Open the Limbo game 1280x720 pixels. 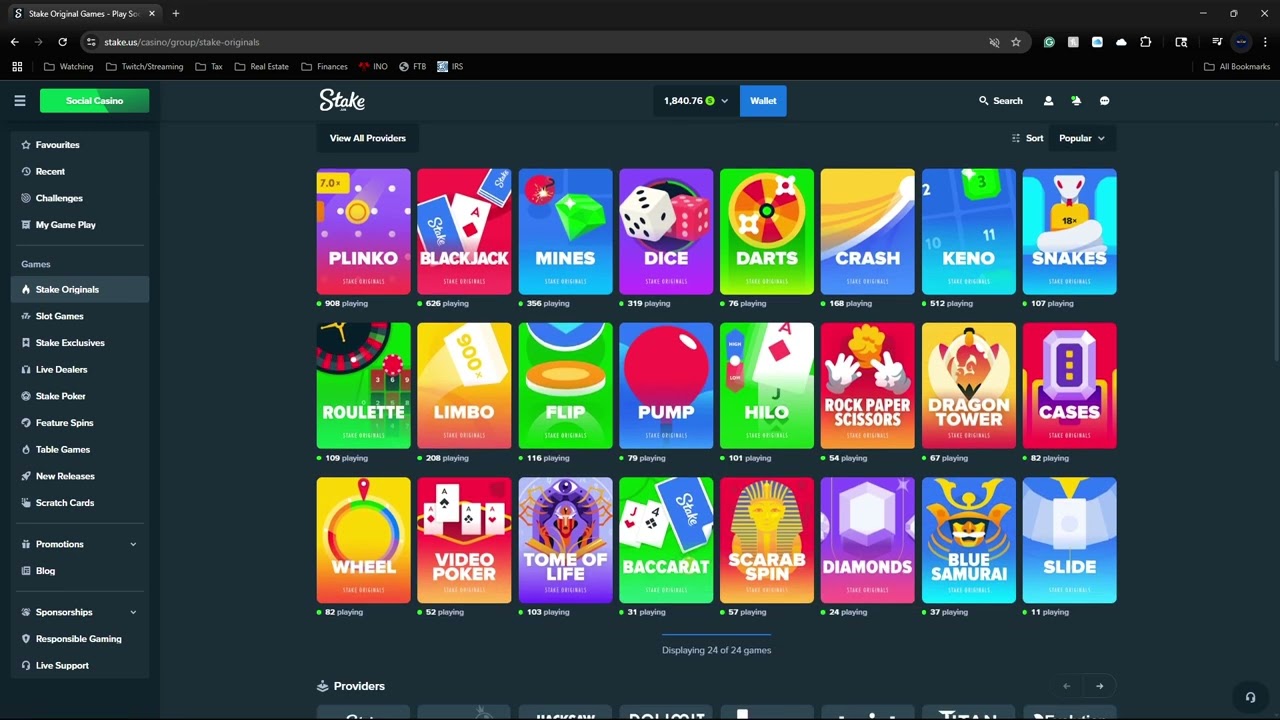[x=464, y=386]
